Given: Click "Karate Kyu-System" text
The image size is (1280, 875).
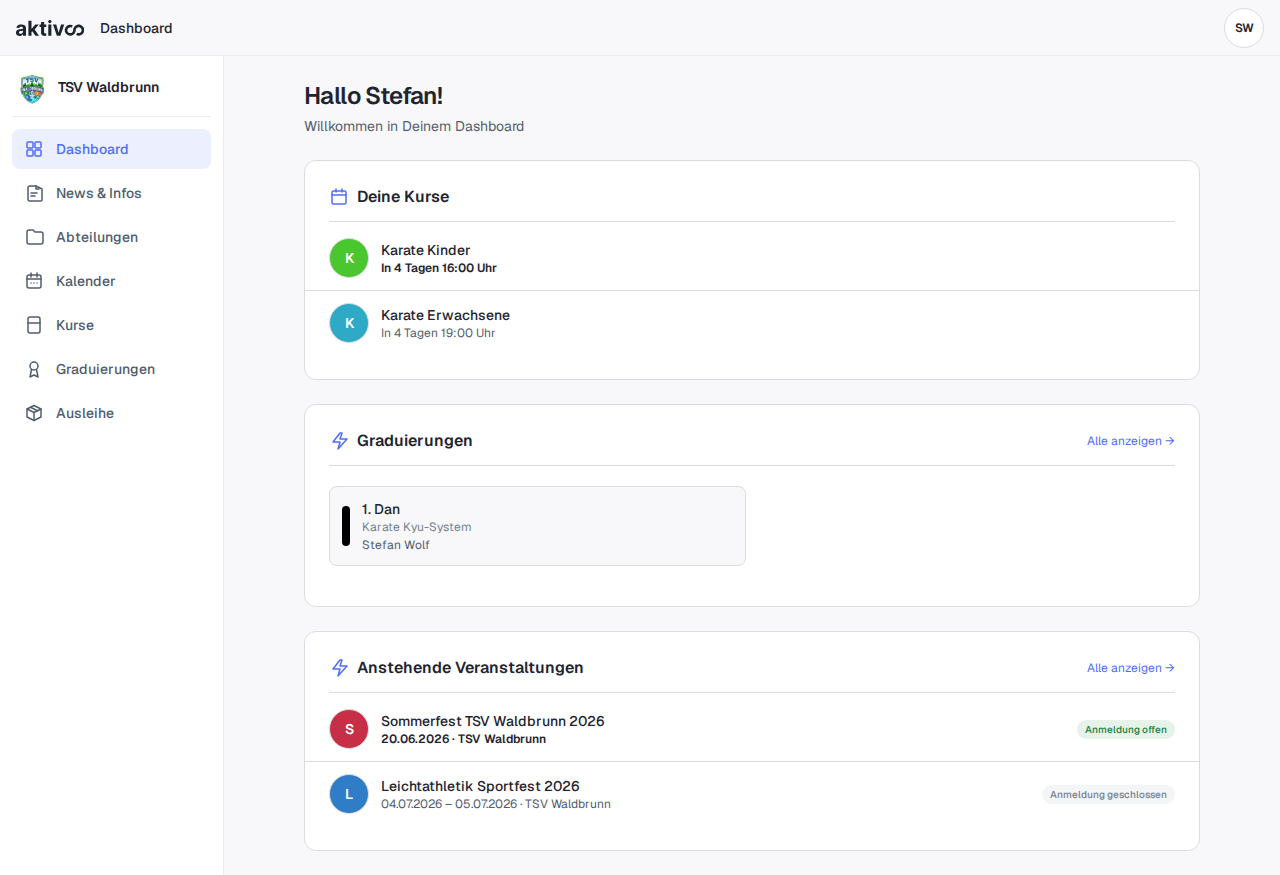Looking at the screenshot, I should click(416, 527).
